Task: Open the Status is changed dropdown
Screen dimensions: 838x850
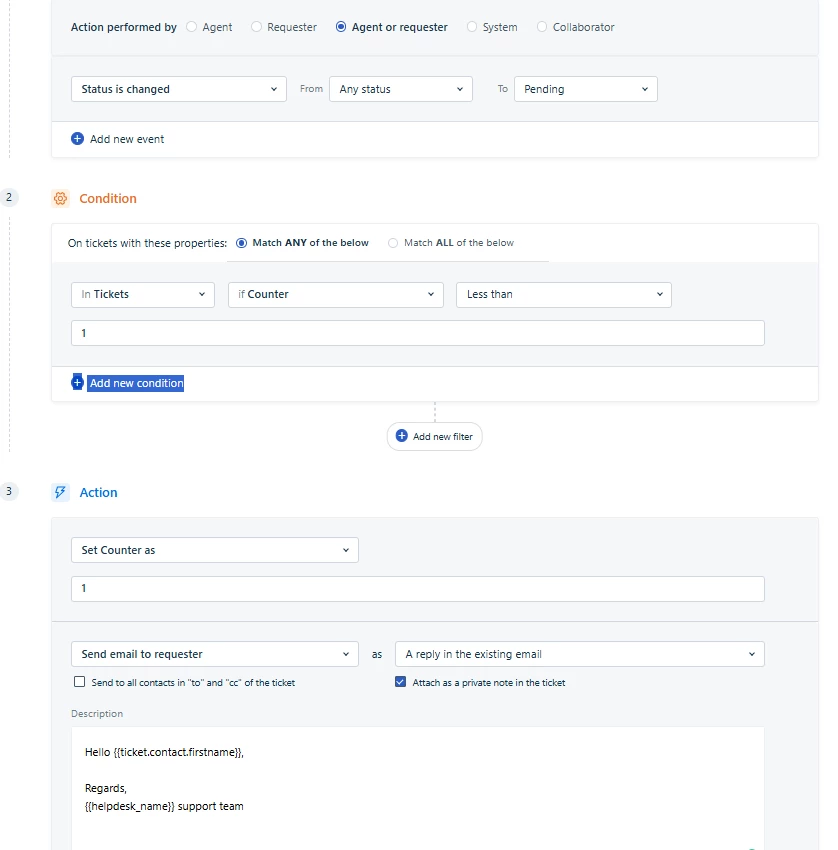Action: click(179, 89)
